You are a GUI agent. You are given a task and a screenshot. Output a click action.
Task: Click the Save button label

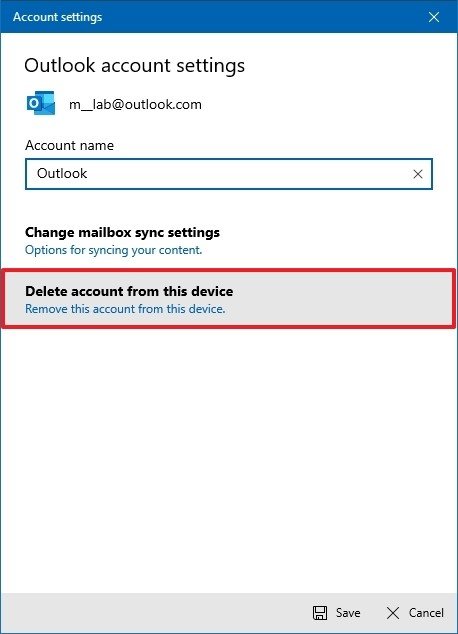point(348,613)
